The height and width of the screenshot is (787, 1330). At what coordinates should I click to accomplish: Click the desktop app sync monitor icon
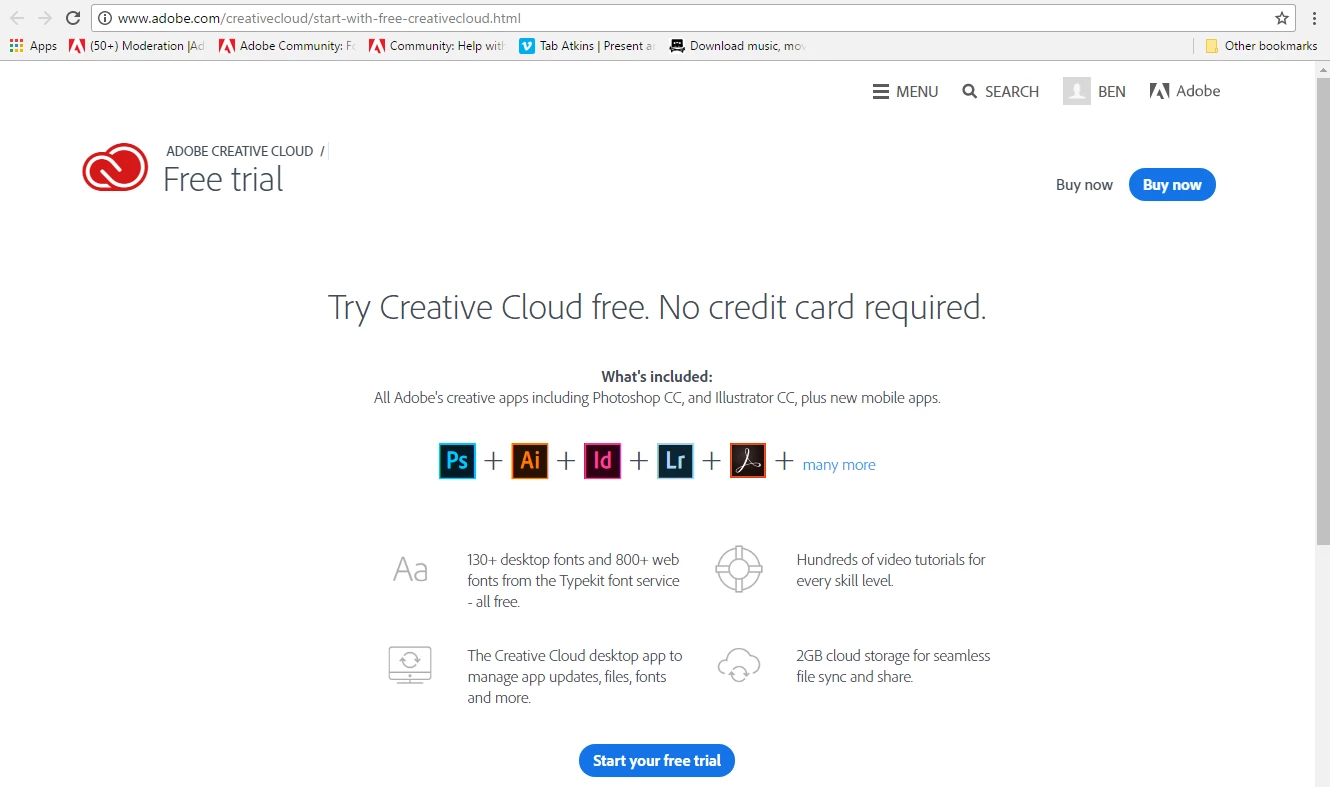pos(410,664)
